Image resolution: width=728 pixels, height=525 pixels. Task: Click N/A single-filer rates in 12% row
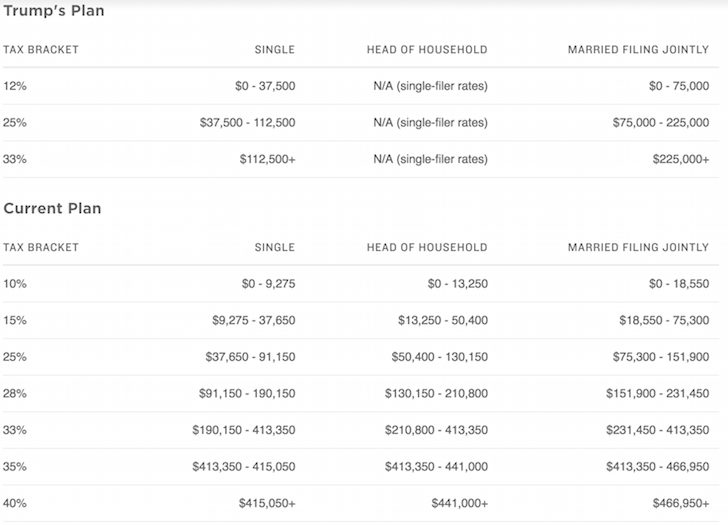pyautogui.click(x=430, y=87)
